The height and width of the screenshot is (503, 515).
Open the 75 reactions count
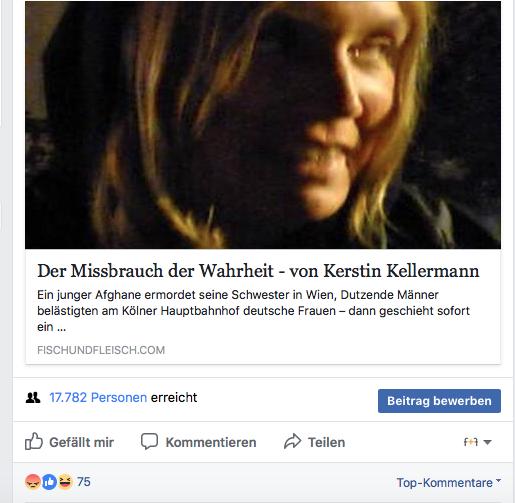click(x=84, y=482)
